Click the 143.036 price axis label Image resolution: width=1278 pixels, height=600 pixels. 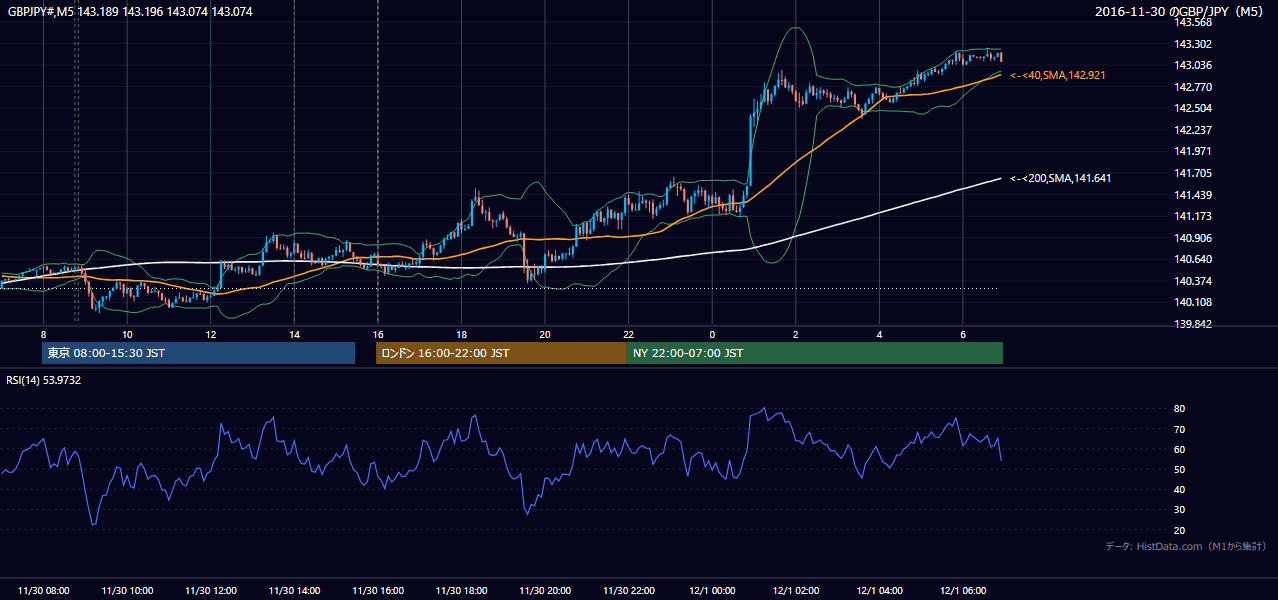coord(1192,66)
